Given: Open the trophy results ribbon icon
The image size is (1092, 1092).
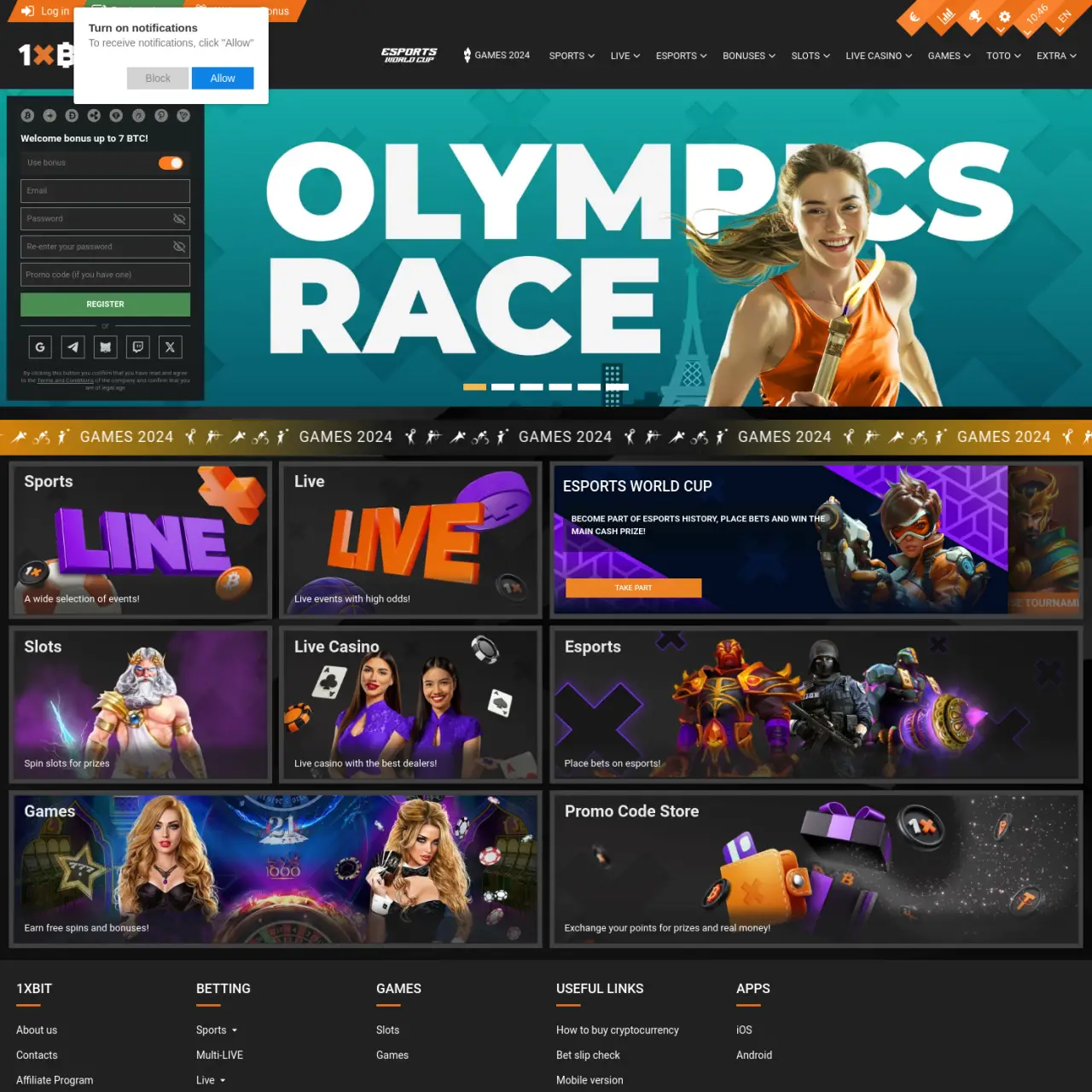Looking at the screenshot, I should pos(975,16).
